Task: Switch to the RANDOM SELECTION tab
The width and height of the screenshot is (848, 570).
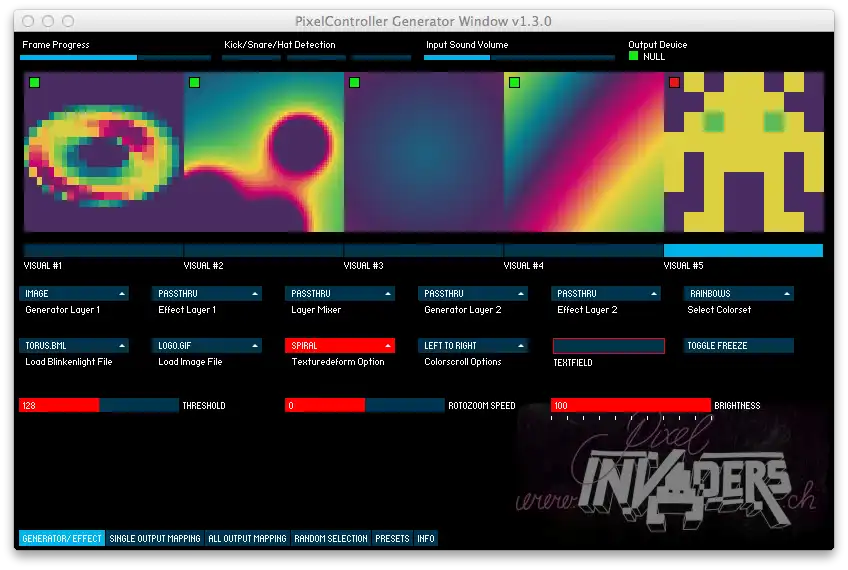Action: click(330, 539)
